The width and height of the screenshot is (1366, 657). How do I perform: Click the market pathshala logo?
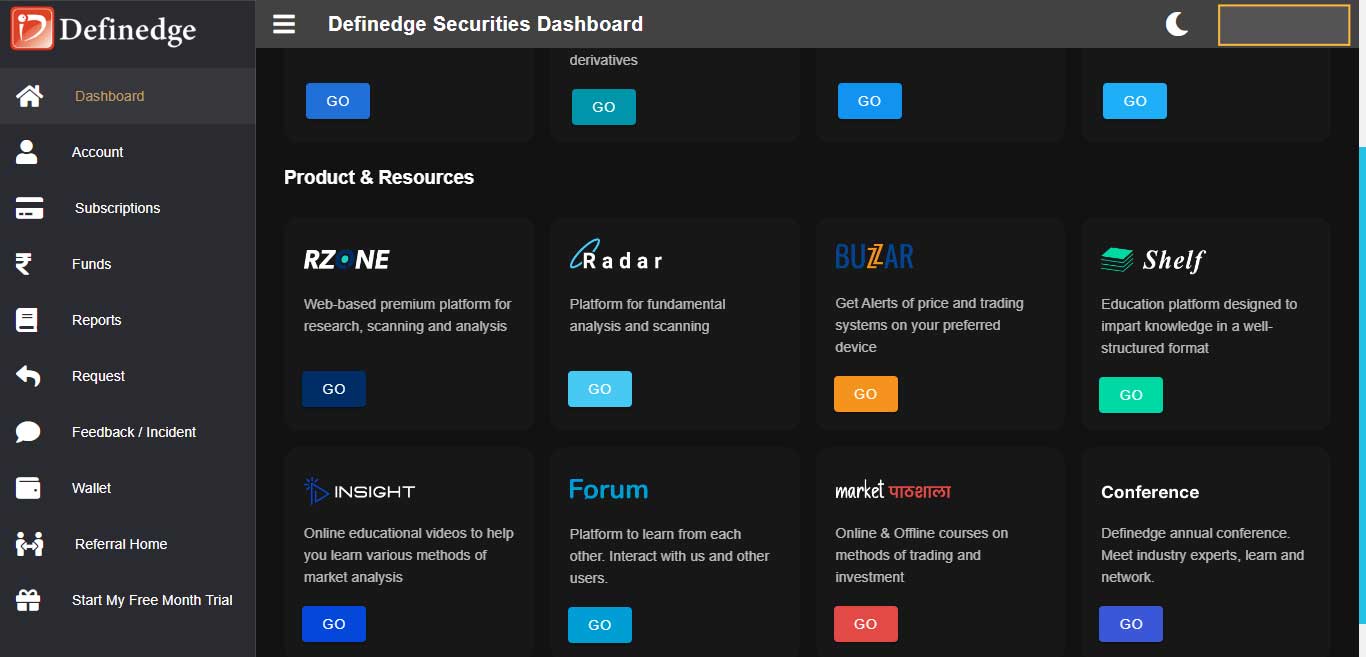(893, 490)
